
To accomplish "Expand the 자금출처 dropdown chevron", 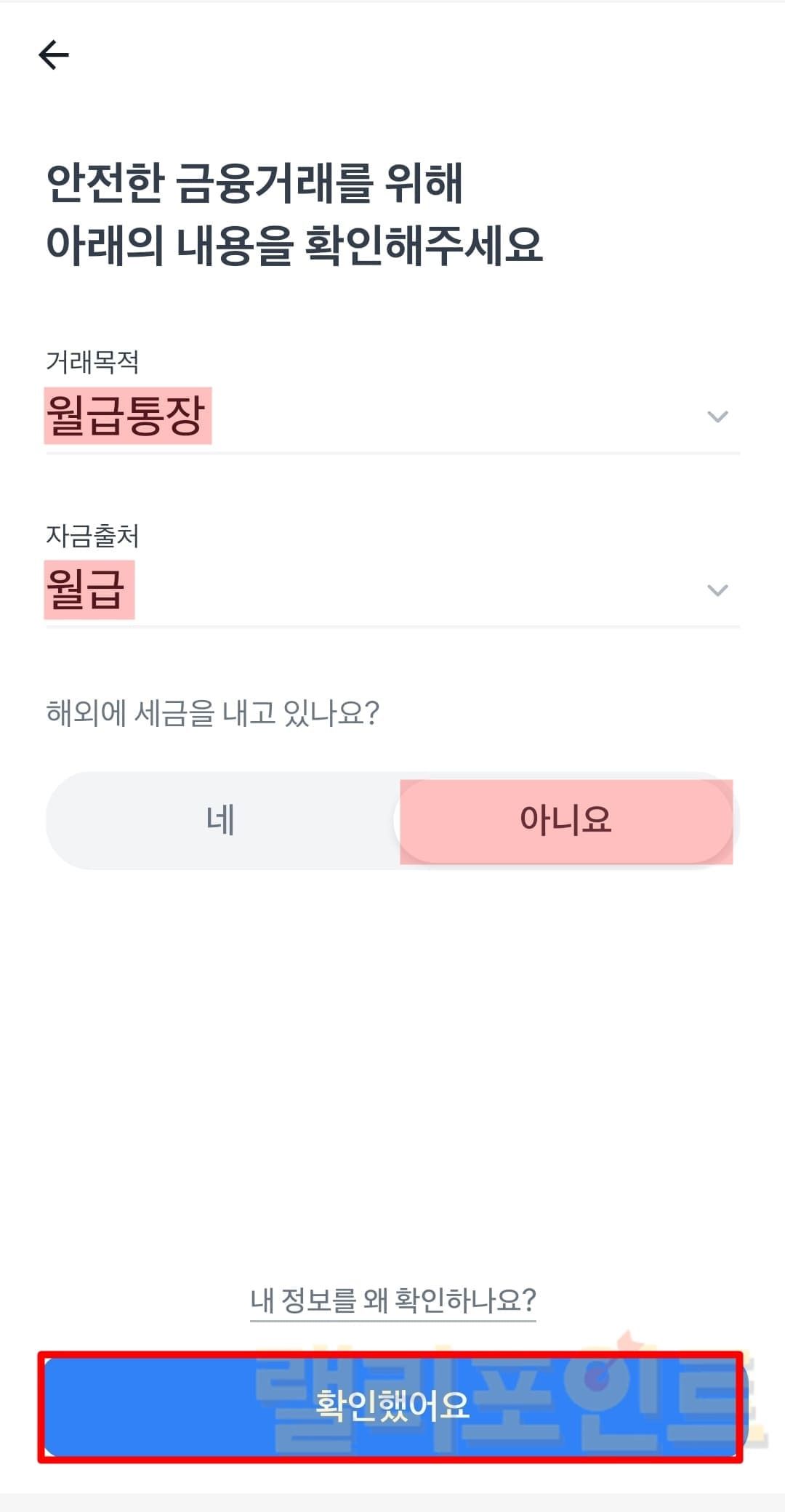I will point(717,590).
